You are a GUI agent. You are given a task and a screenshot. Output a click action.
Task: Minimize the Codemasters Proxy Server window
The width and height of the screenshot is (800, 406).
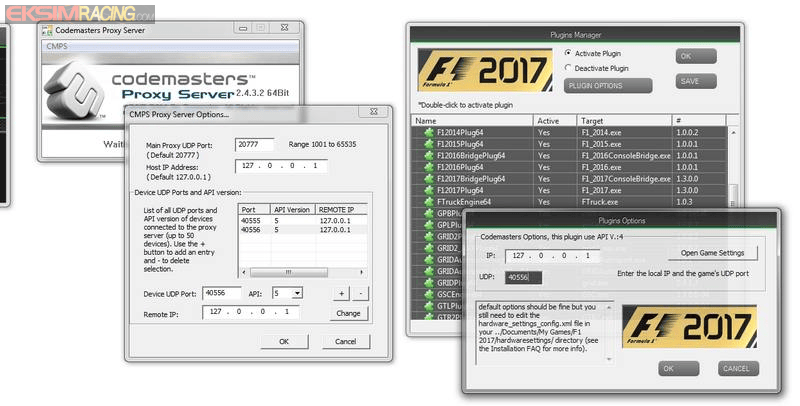(x=243, y=28)
